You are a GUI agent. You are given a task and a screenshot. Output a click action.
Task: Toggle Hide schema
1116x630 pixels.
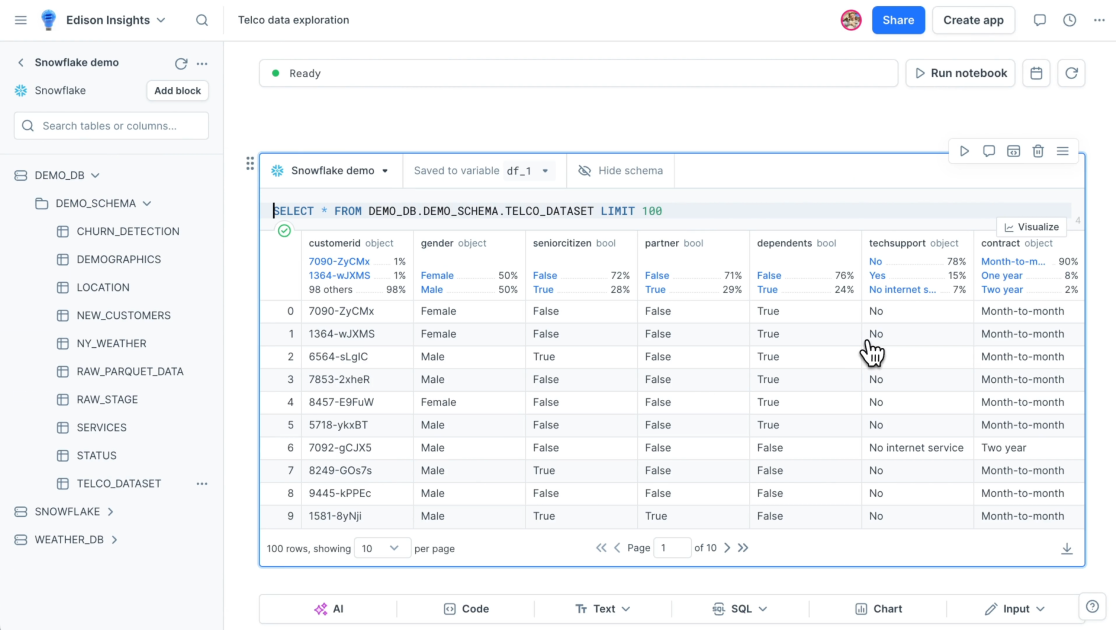pyautogui.click(x=621, y=171)
